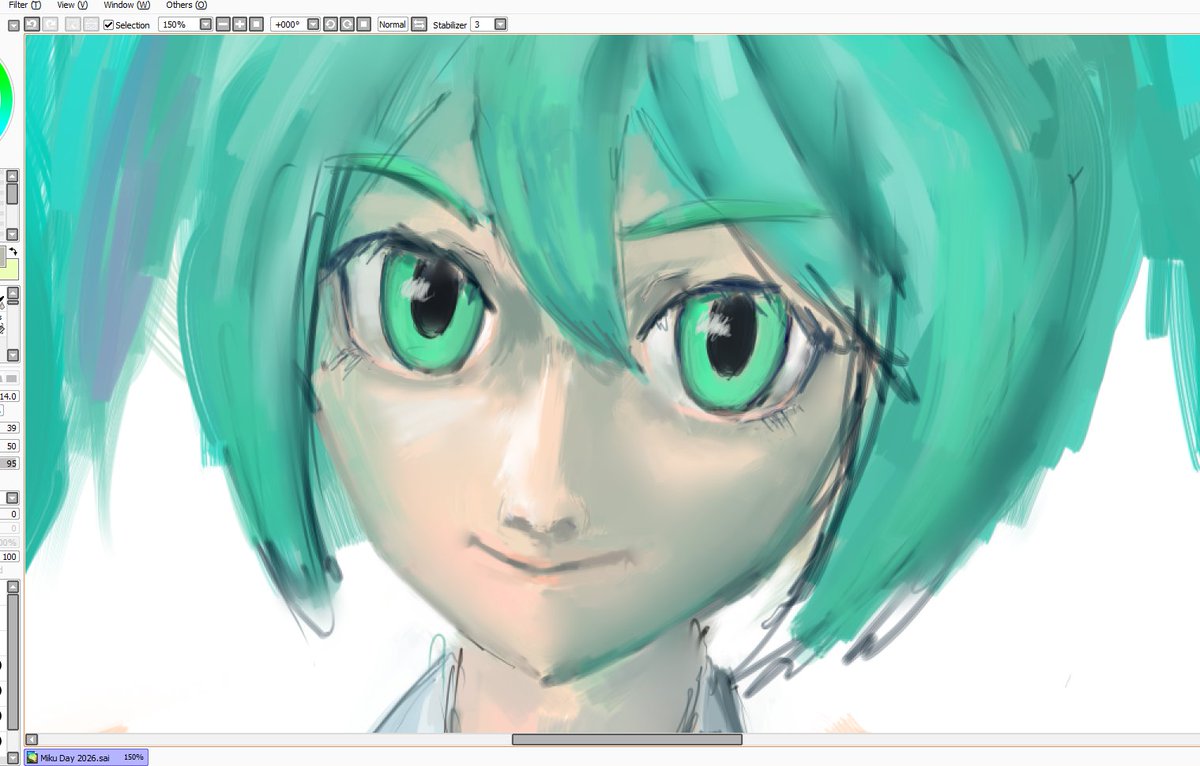Rotate the view clockwise
1200x766 pixels.
[x=347, y=24]
